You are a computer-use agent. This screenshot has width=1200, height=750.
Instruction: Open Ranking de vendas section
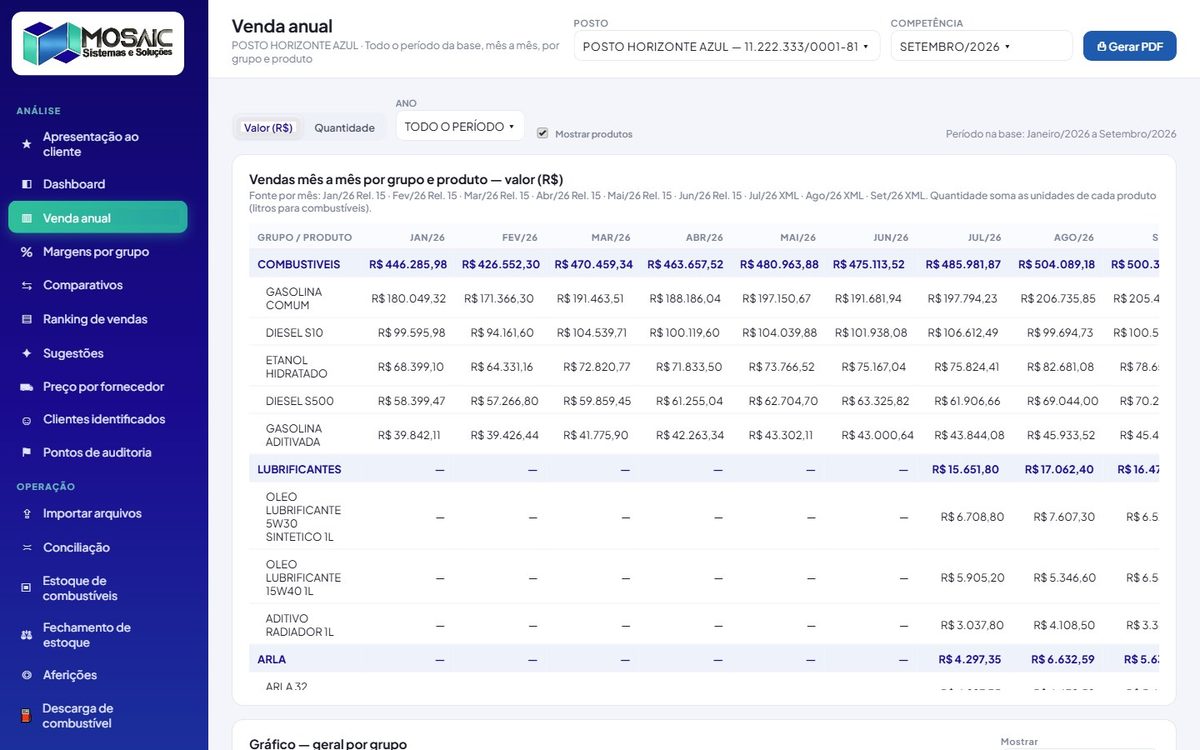(95, 319)
